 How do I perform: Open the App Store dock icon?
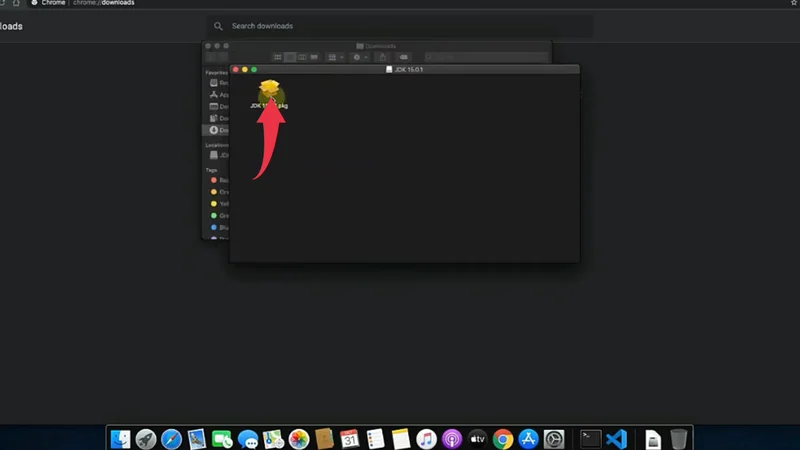point(529,439)
